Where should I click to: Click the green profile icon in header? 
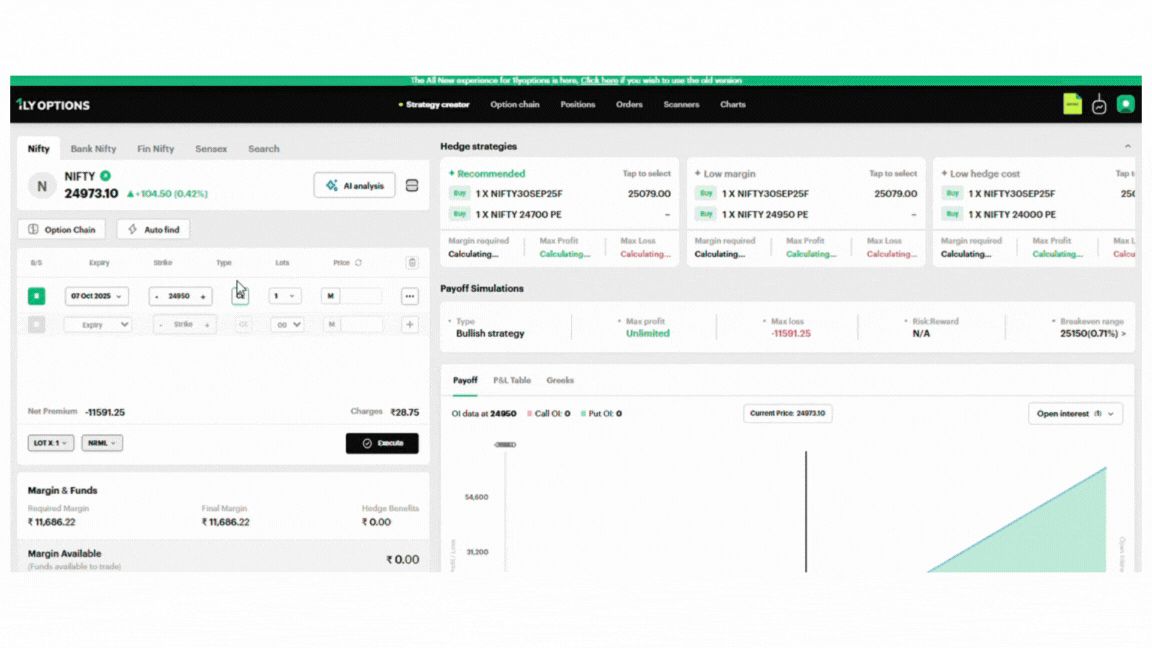[x=1125, y=104]
